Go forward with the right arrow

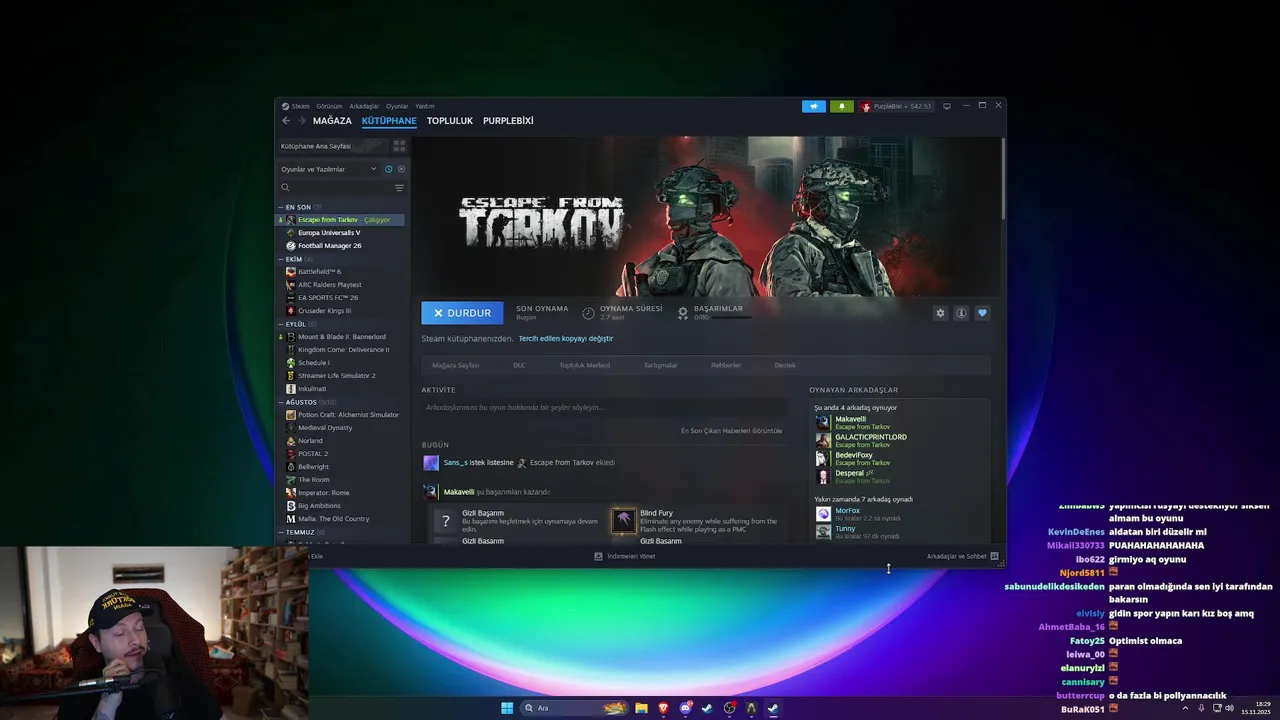click(x=302, y=121)
